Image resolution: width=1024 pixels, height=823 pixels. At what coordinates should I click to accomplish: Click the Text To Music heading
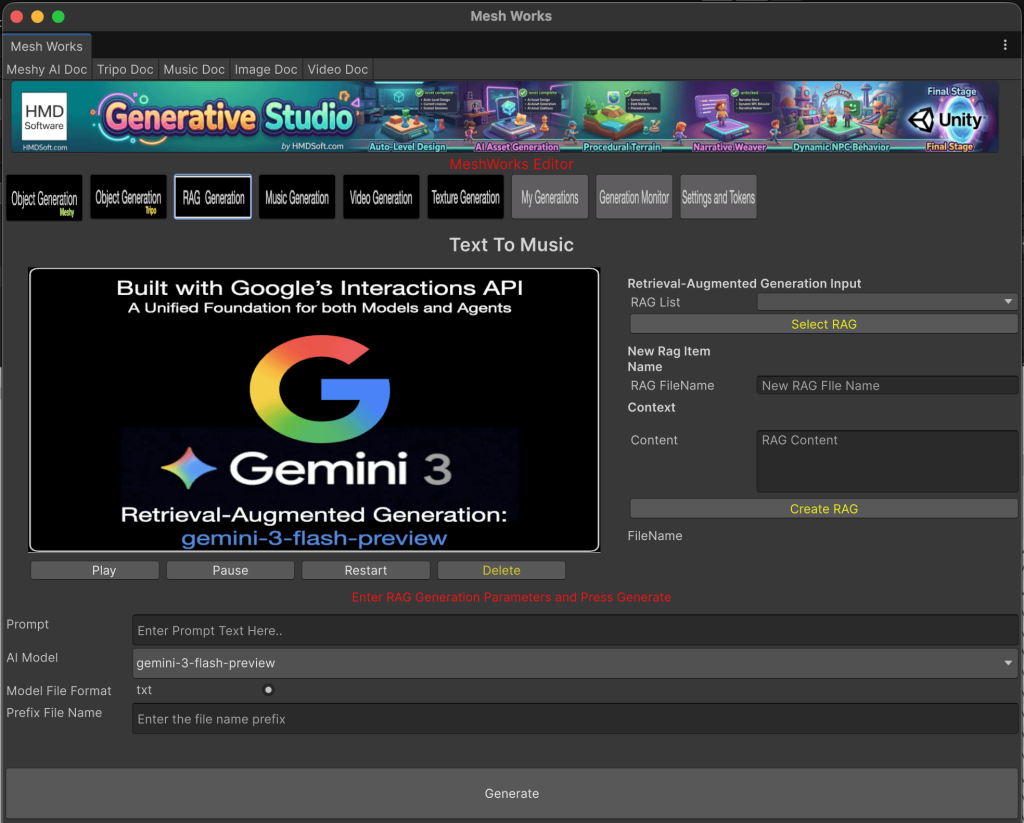click(x=511, y=245)
